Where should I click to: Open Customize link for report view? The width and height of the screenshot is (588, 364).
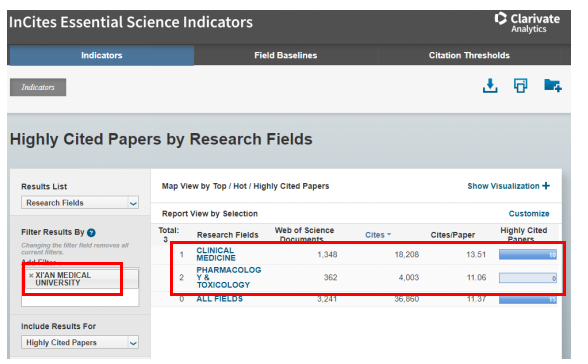click(x=529, y=214)
